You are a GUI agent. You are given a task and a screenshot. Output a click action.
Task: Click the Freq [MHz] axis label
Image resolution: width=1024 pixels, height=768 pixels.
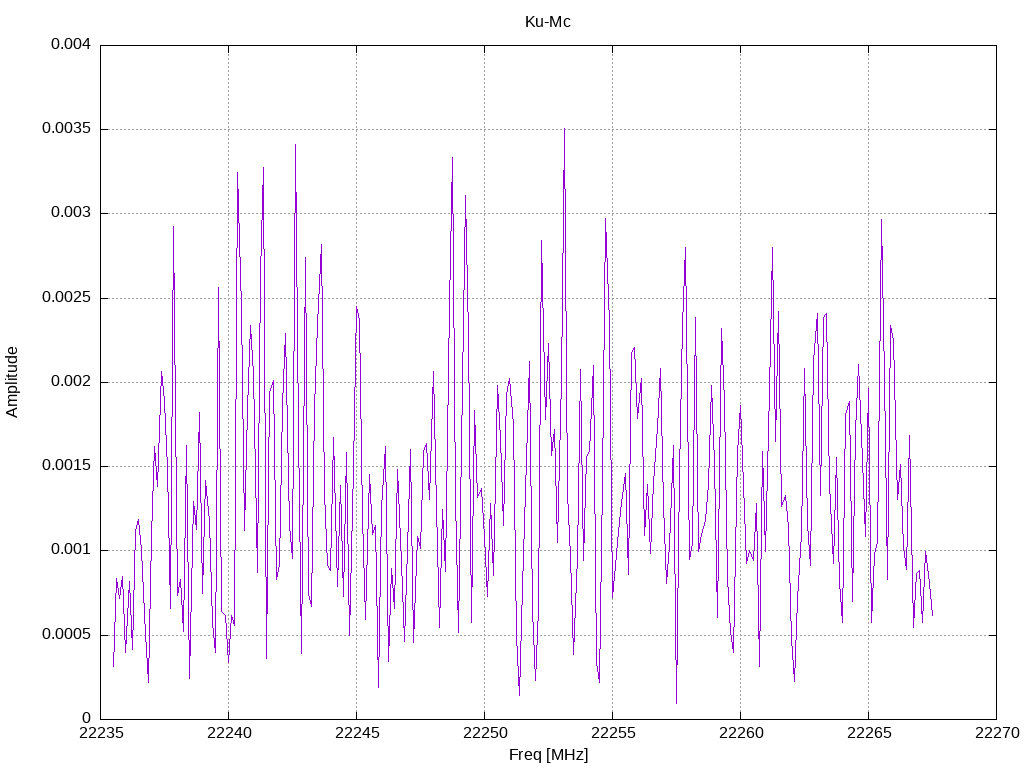549,755
